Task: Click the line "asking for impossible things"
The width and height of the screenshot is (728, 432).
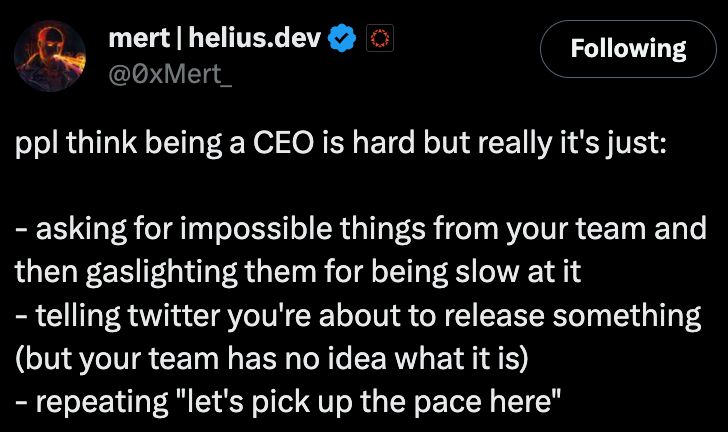Action: (361, 229)
